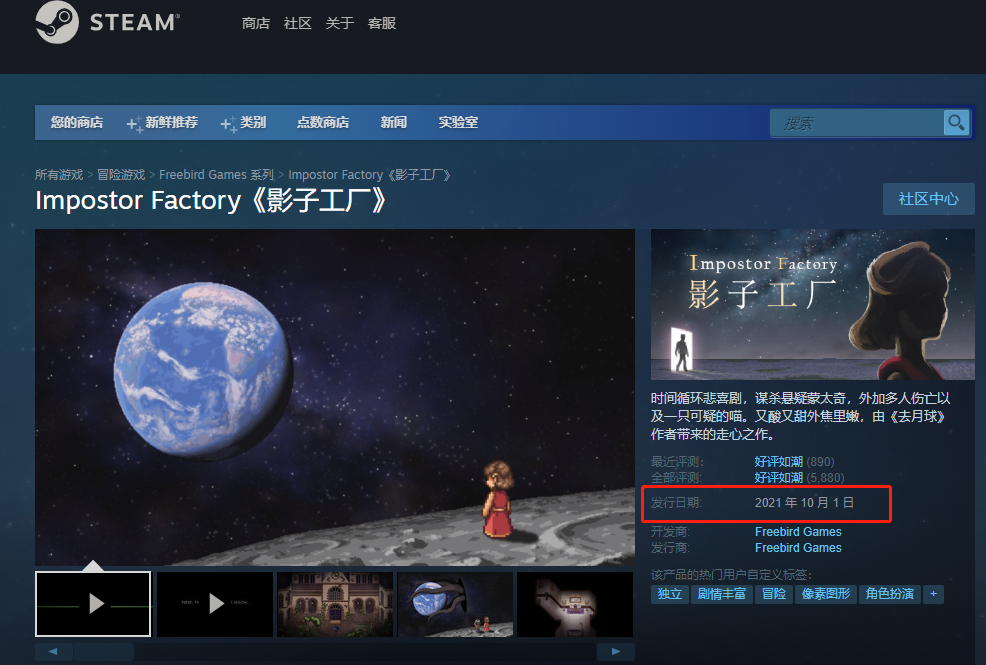Click the Impostor Factory header capsule image
The image size is (986, 665).
click(812, 304)
